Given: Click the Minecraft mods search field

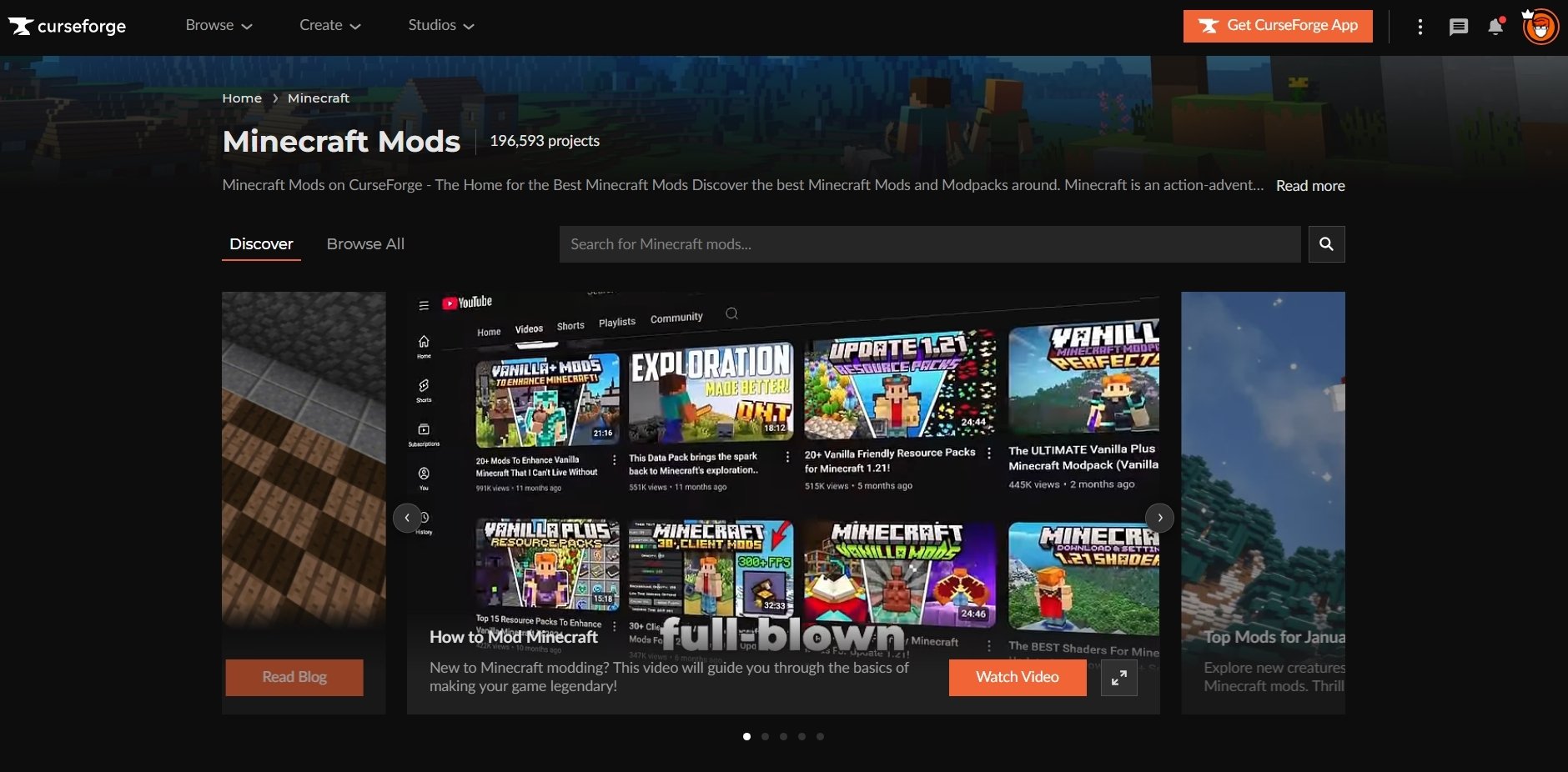Looking at the screenshot, I should coord(917,243).
